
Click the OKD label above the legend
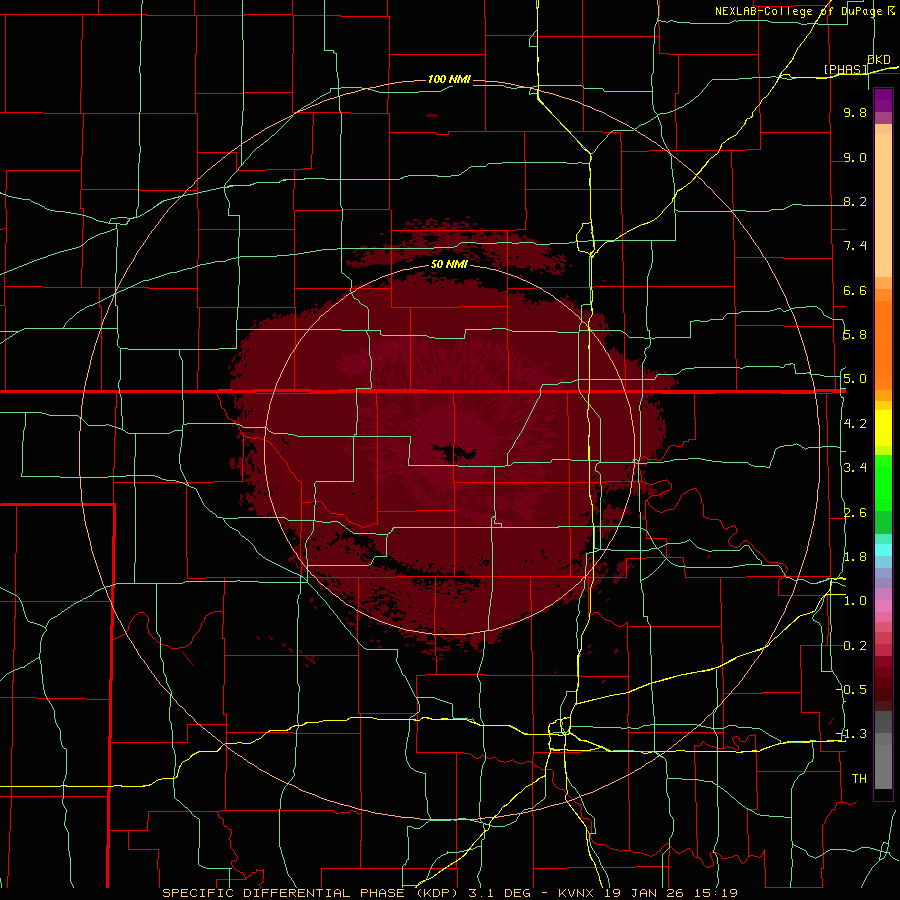pos(879,59)
